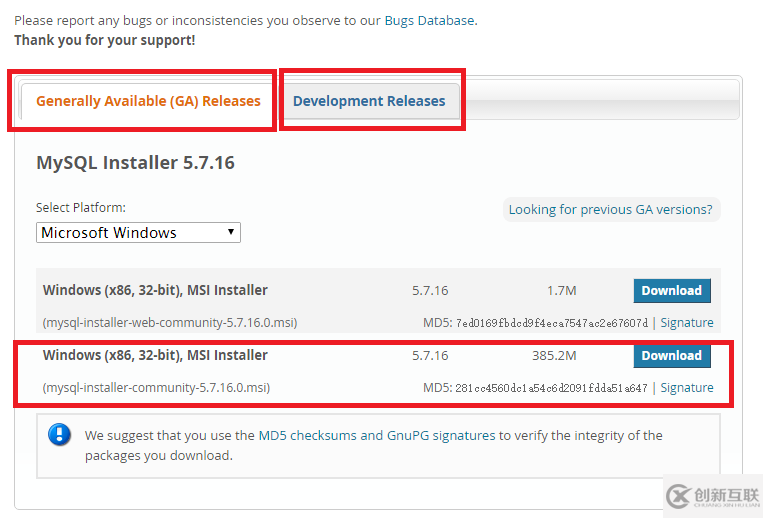Open MD5 checksums and GnuPG signatures link
The width and height of the screenshot is (763, 518).
click(377, 435)
